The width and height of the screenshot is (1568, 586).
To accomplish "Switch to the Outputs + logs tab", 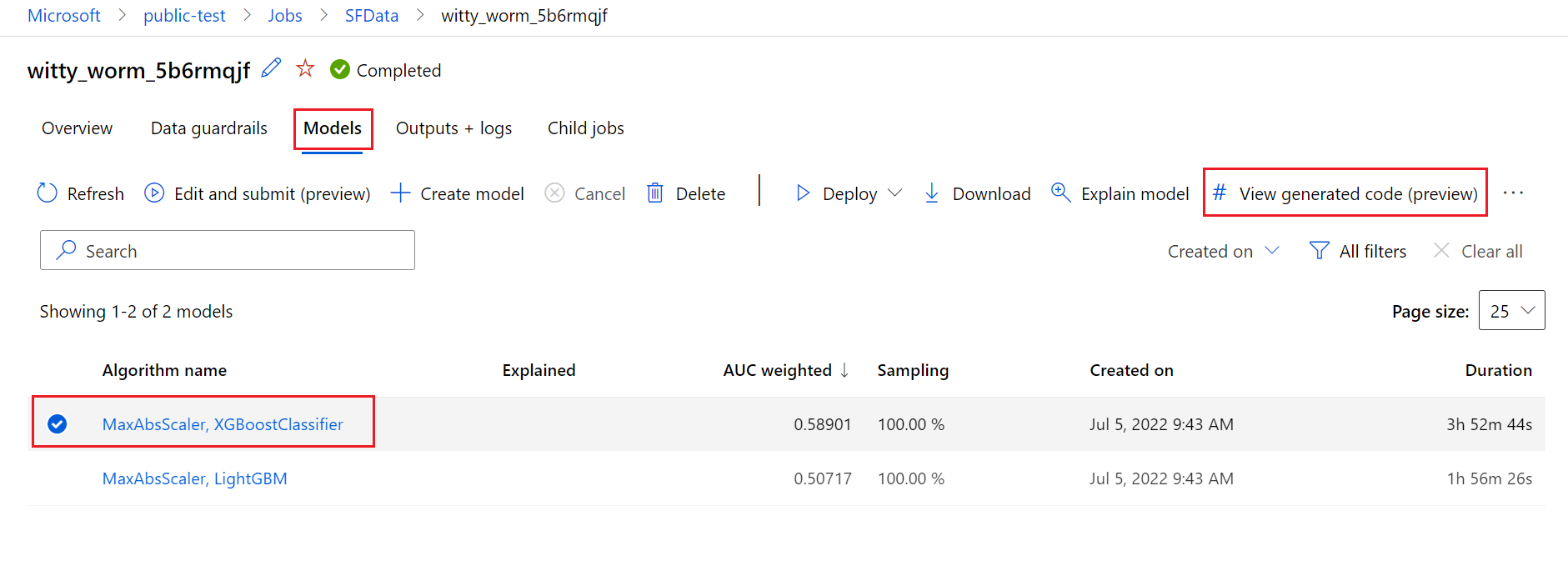I will [x=453, y=128].
